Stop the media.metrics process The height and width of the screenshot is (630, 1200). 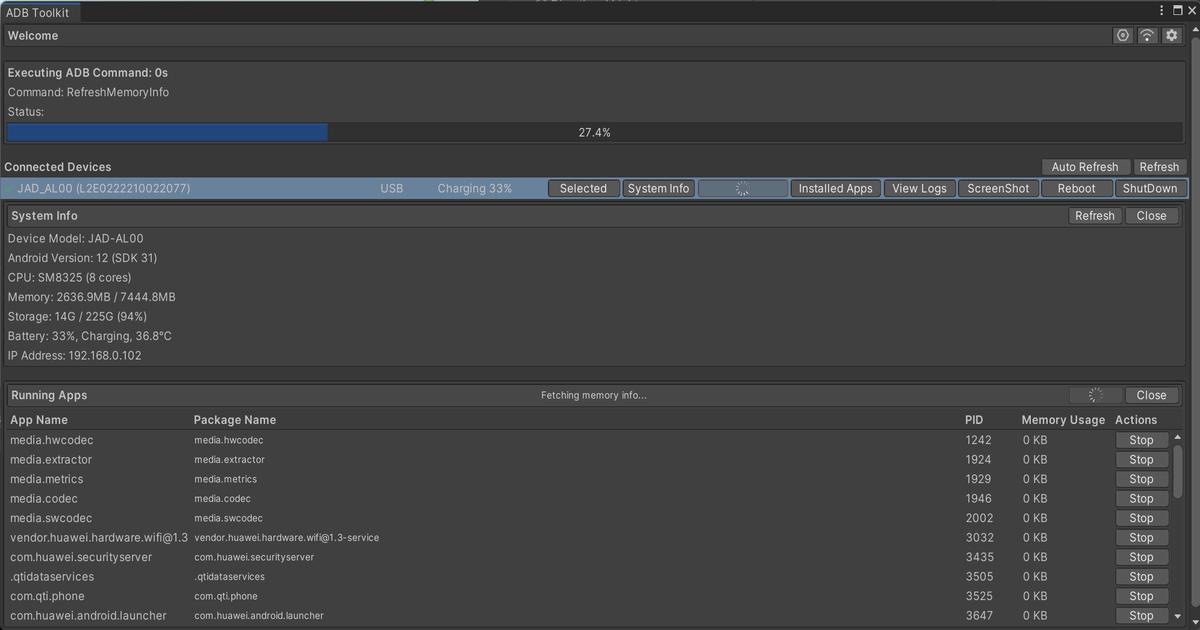point(1141,479)
